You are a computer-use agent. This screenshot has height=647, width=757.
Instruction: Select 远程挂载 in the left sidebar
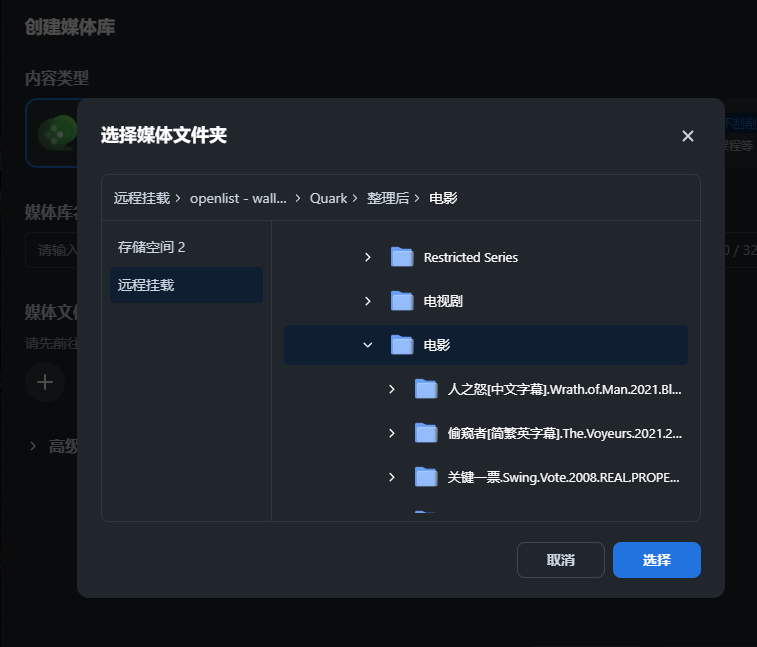(x=186, y=285)
